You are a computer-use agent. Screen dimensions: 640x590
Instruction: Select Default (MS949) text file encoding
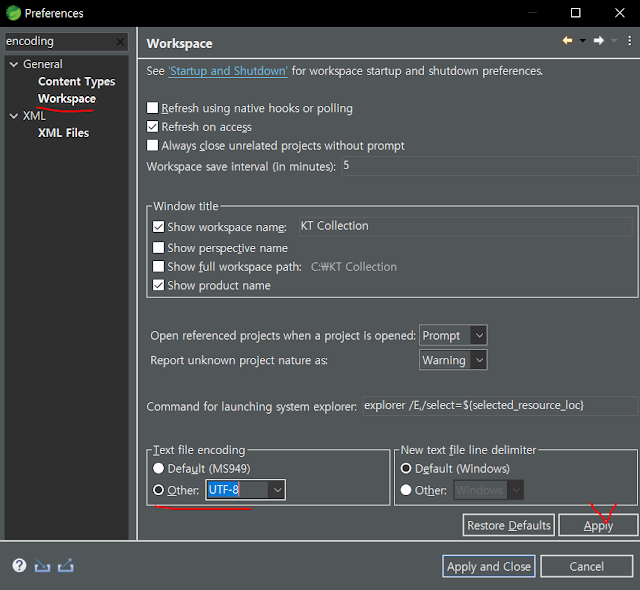pos(158,468)
